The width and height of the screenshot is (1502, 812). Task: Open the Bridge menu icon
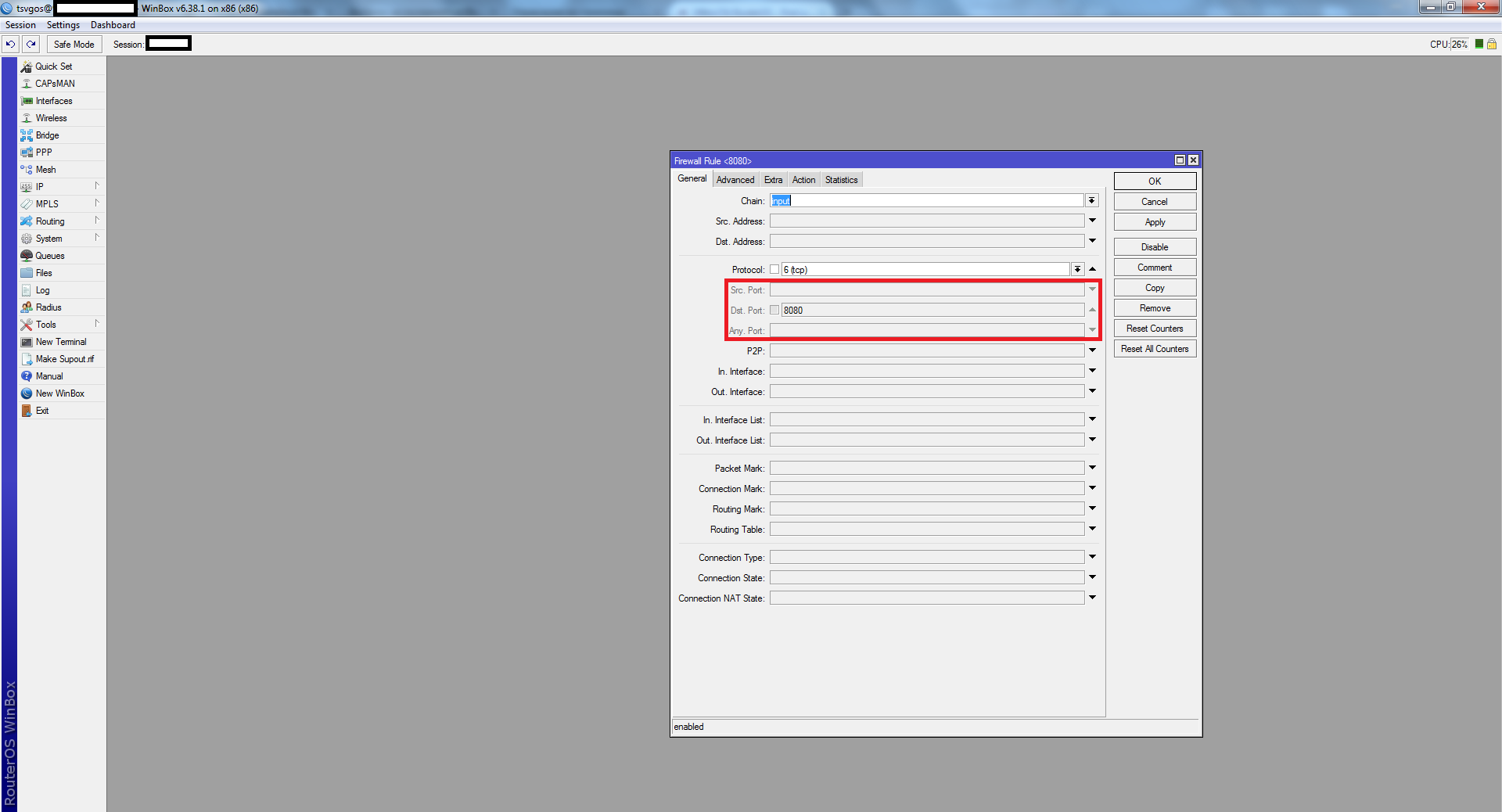tap(27, 135)
